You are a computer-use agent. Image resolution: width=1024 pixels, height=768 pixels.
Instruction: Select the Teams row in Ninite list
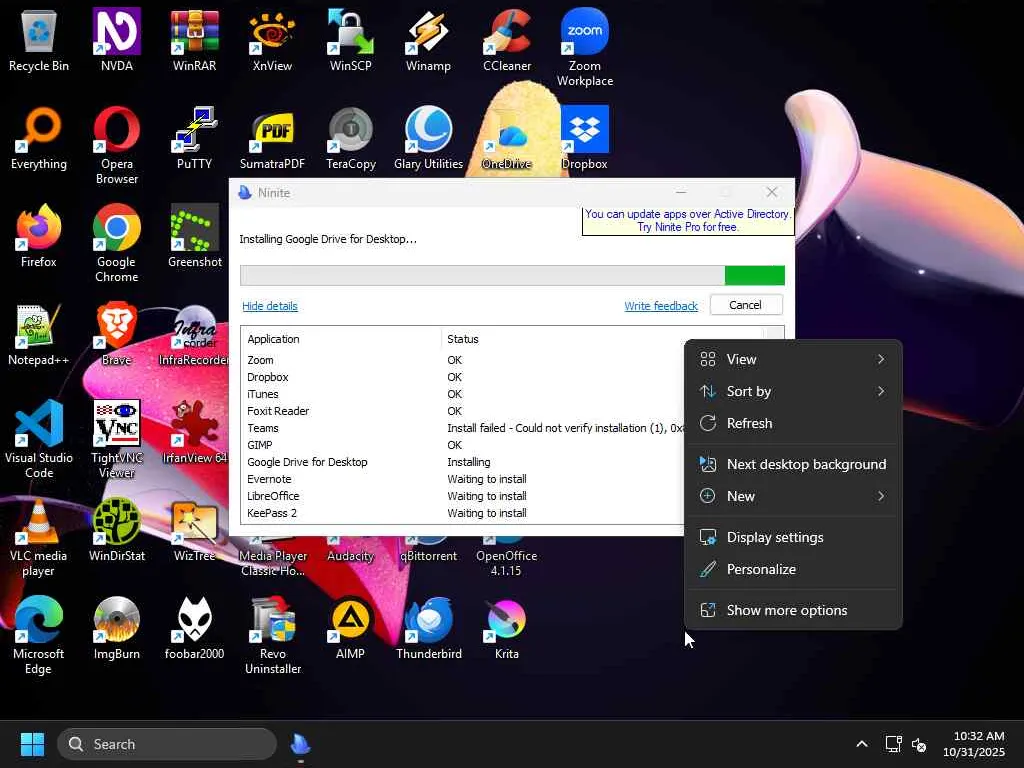click(x=462, y=428)
